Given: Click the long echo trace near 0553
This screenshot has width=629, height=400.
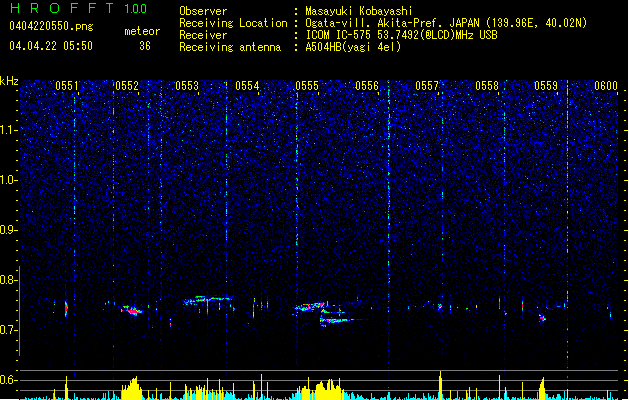Looking at the screenshot, I should click(208, 300).
